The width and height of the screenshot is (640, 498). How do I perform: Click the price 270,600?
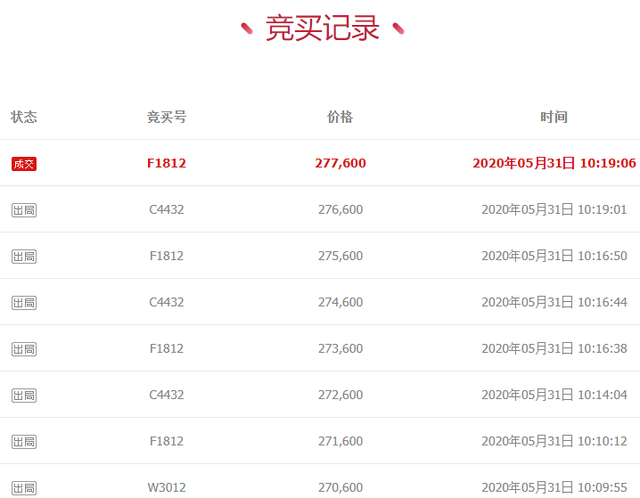[x=340, y=488]
